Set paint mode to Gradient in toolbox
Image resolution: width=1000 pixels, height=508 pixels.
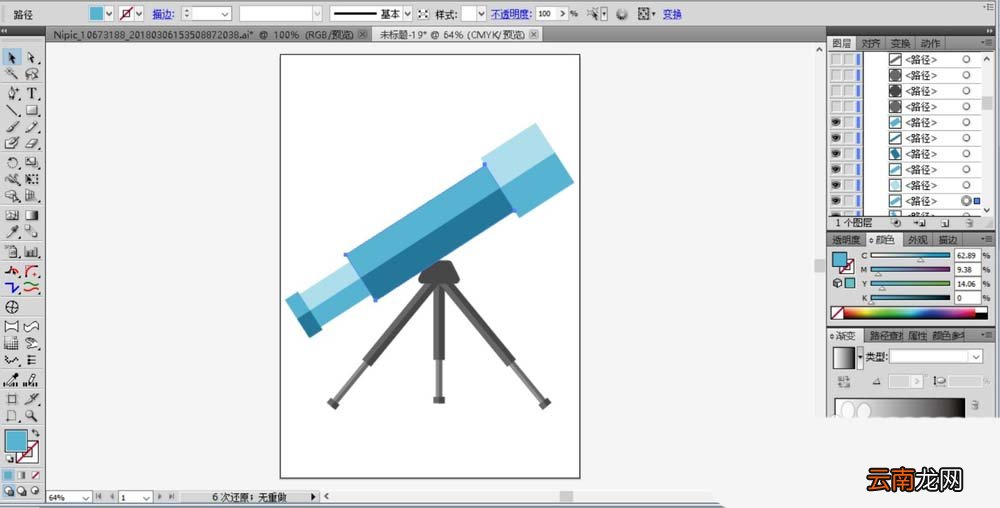(x=22, y=475)
